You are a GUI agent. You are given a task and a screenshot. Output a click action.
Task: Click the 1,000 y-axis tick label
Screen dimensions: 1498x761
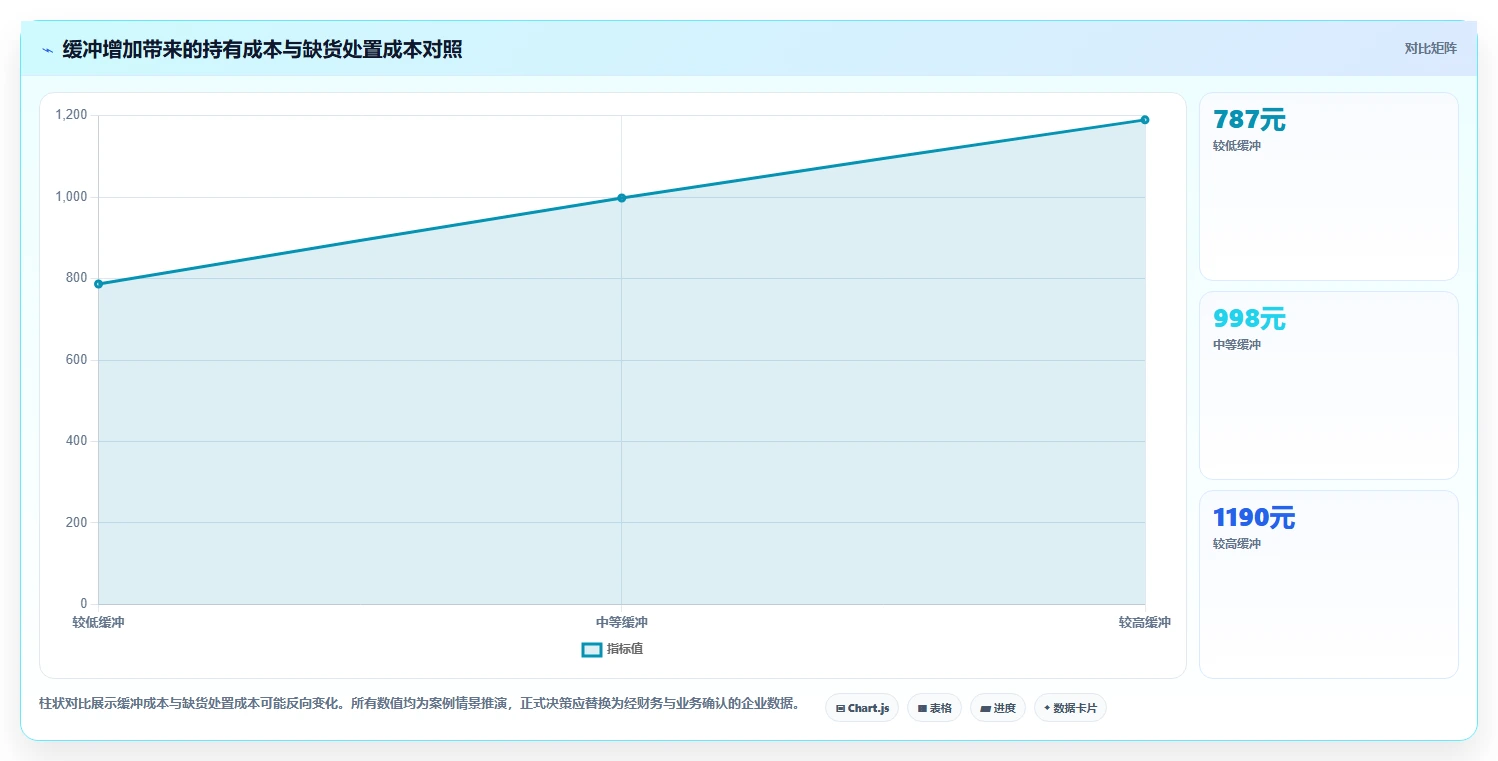[x=71, y=197]
